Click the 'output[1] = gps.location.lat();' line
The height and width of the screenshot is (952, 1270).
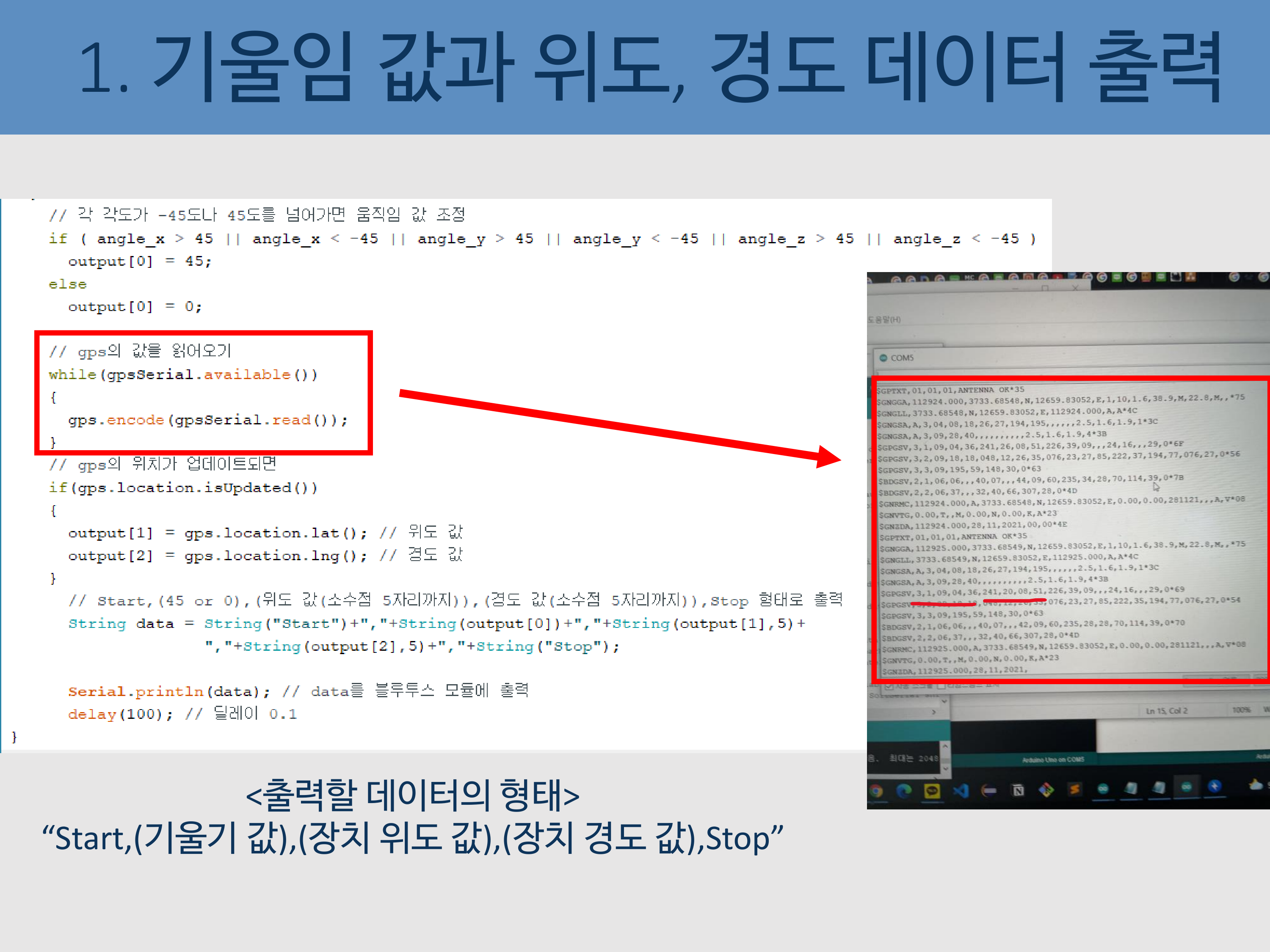coord(265,533)
